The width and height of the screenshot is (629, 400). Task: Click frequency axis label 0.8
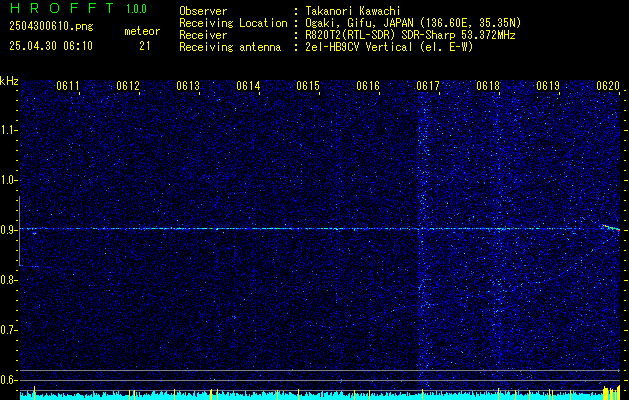click(8, 280)
